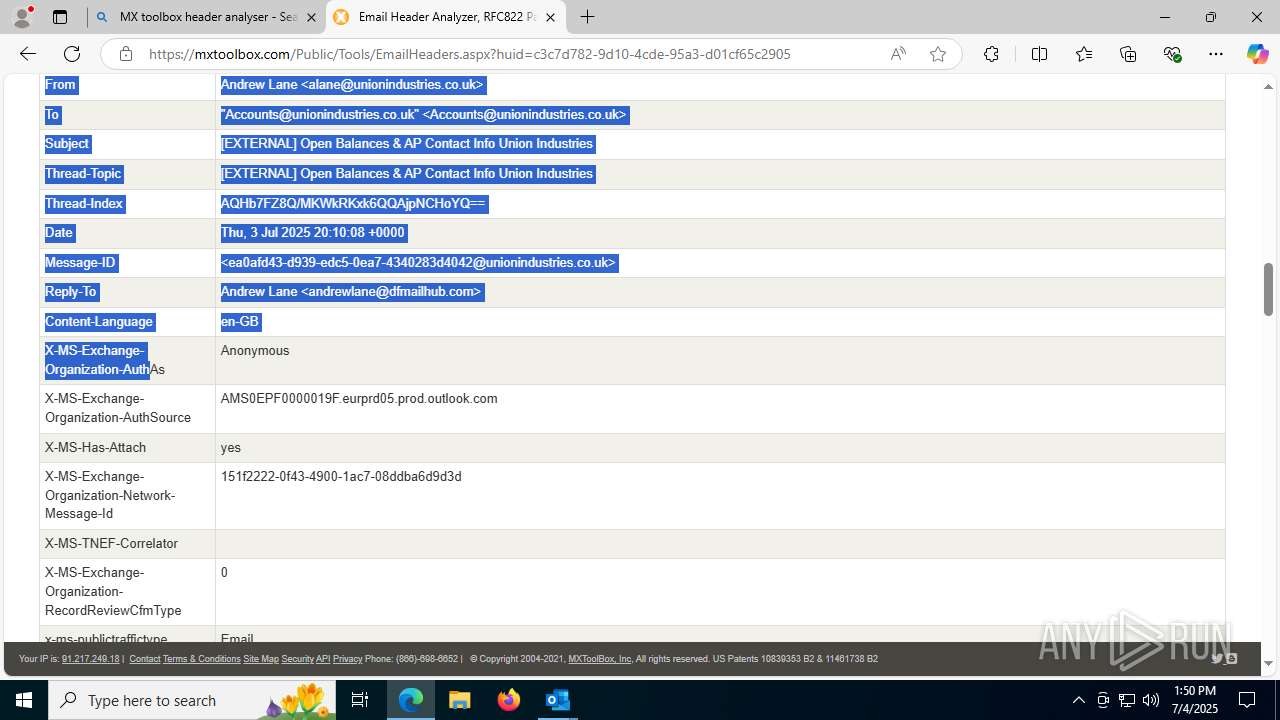Screen dimensions: 1280x720
Task: Click the From value Andrew Lane alane@unionindustries.co.uk
Action: 352,85
